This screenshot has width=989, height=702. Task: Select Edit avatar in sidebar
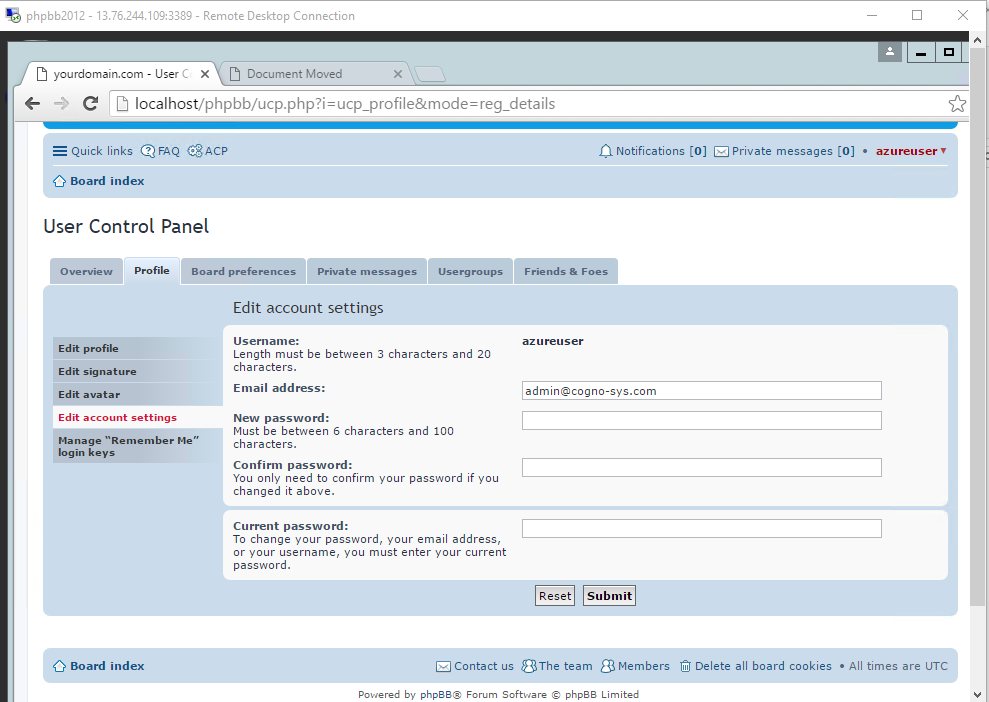[x=89, y=394]
